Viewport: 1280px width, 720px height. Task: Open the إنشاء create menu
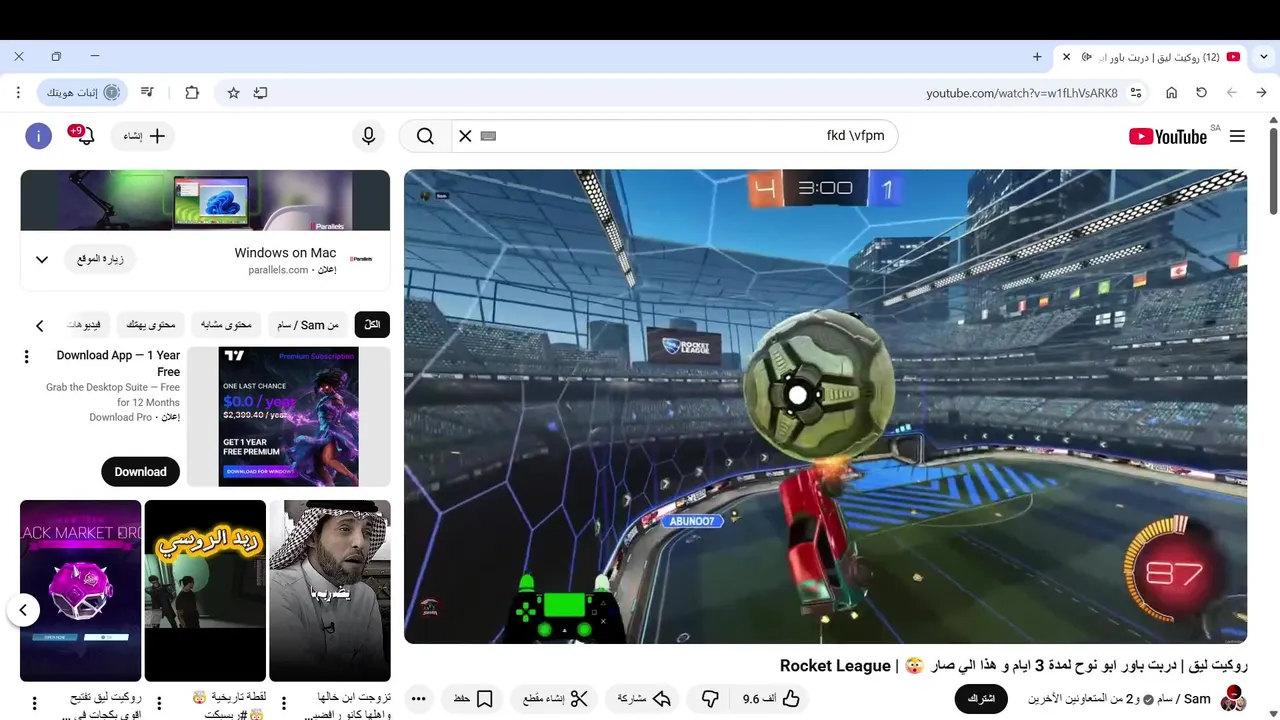coord(143,136)
